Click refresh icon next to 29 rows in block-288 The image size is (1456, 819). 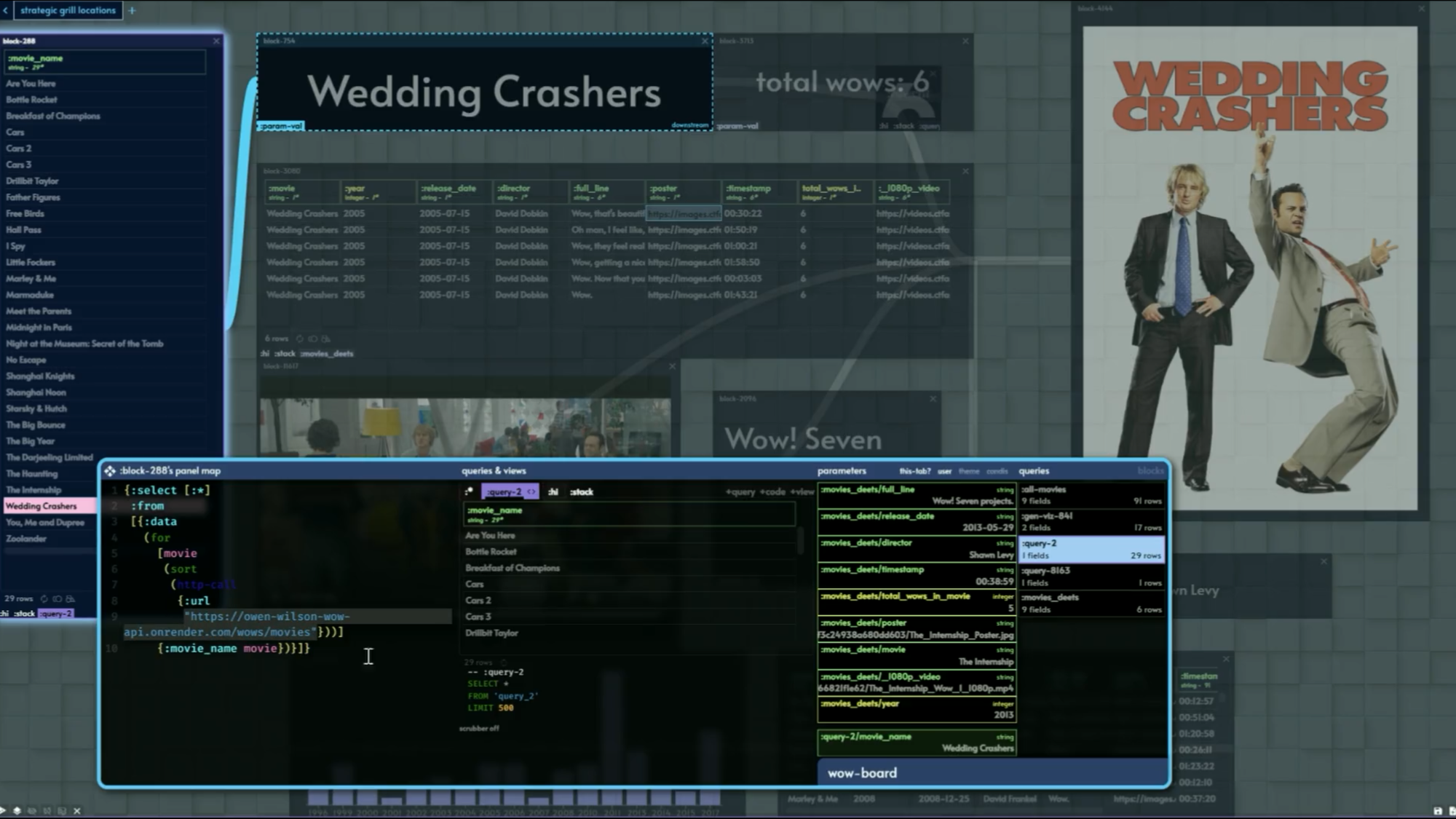click(x=44, y=598)
